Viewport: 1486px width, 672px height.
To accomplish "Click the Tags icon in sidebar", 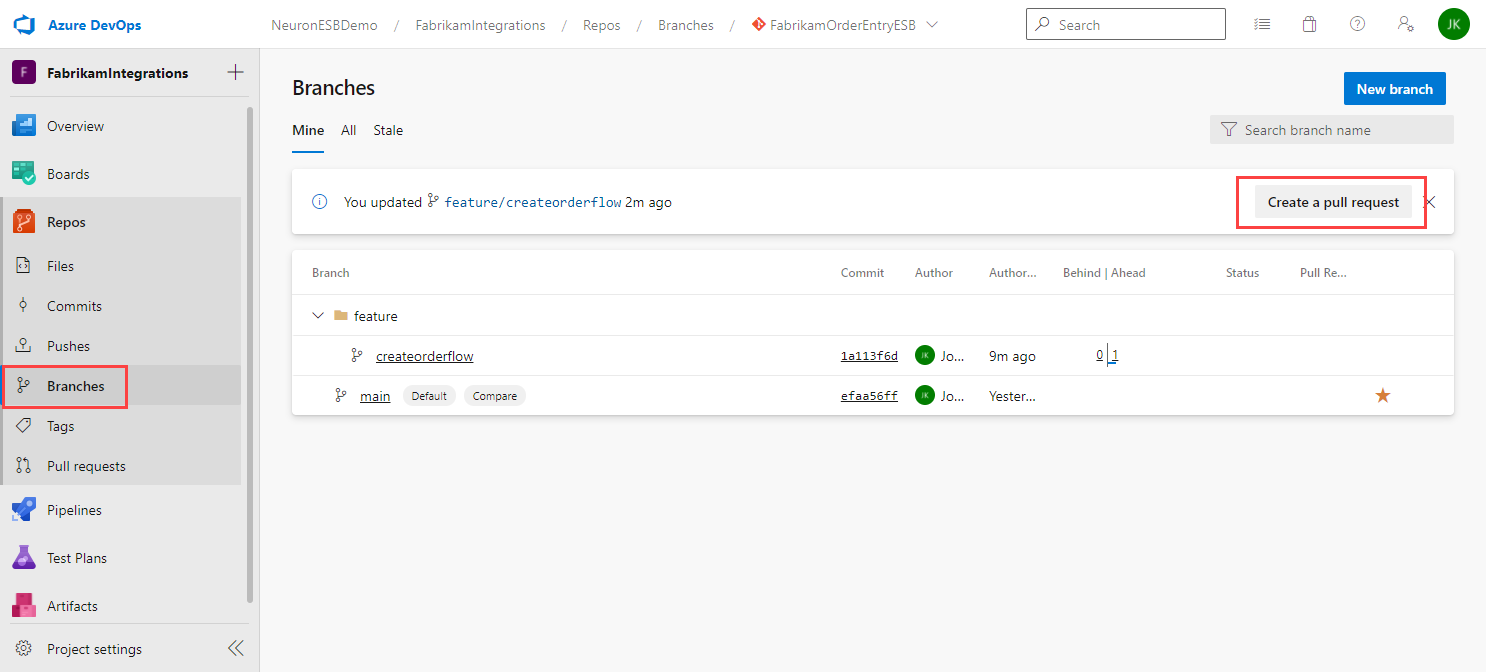I will [24, 426].
